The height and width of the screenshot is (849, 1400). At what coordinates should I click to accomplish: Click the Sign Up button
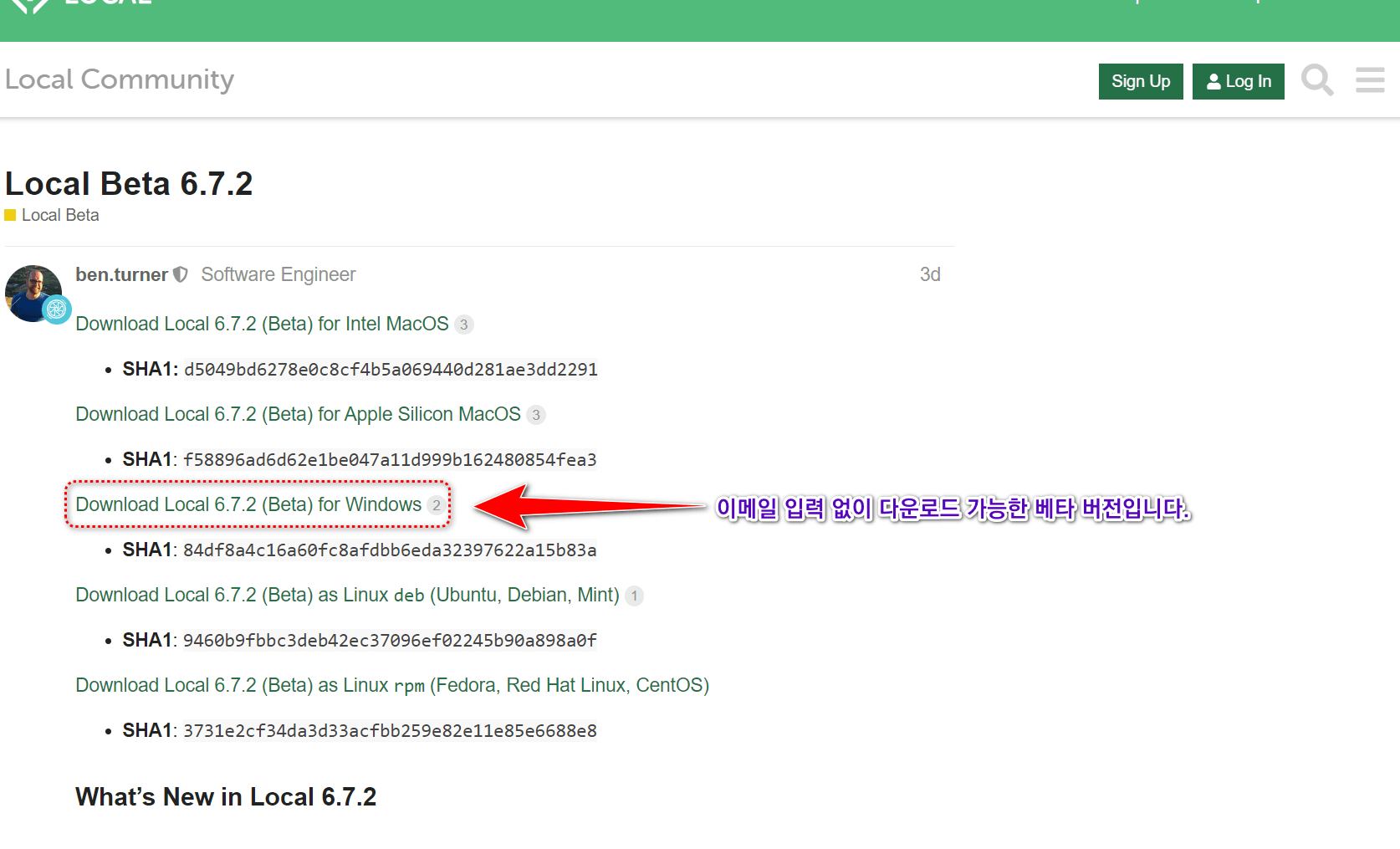click(1140, 81)
